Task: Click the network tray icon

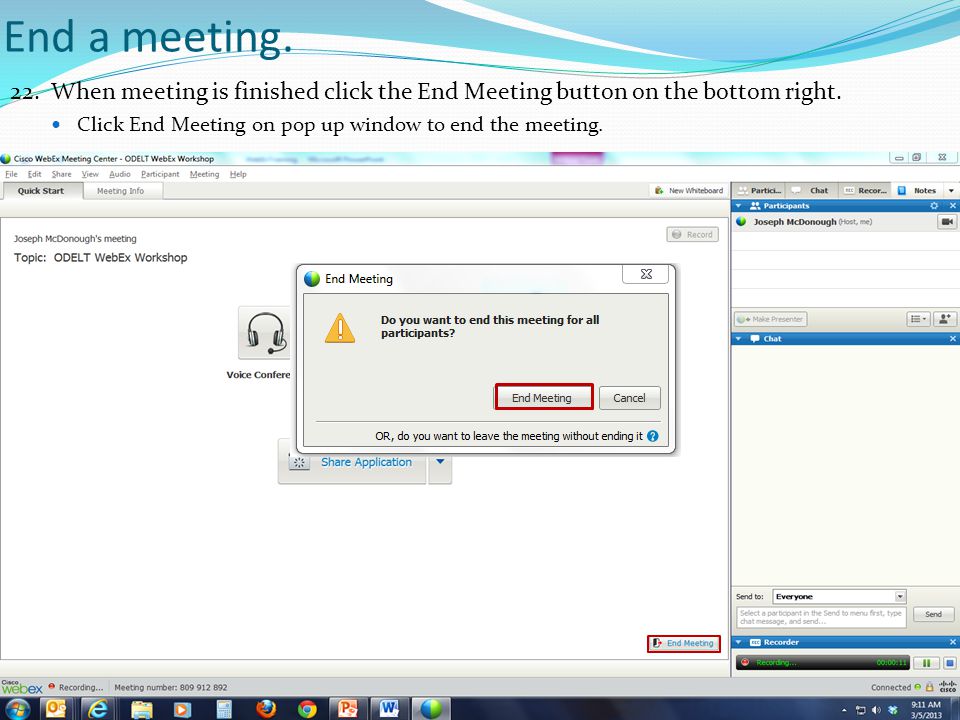Action: [860, 710]
